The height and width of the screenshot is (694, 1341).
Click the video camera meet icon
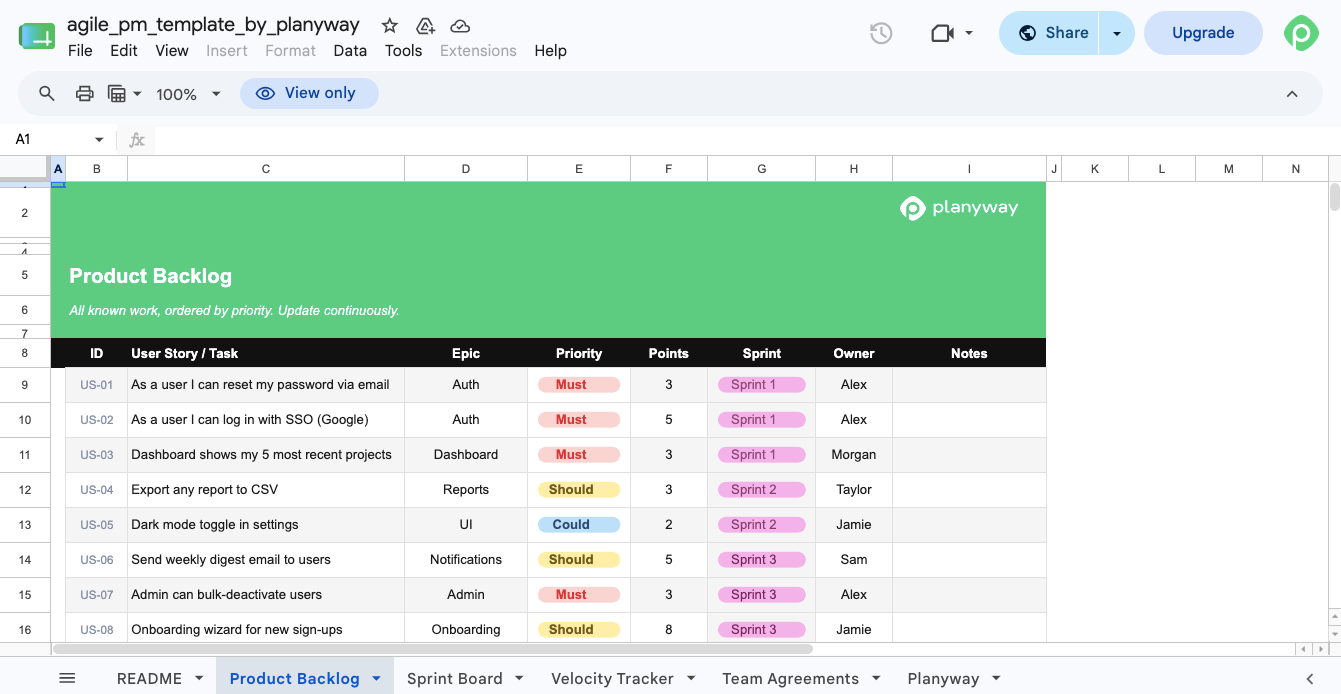pyautogui.click(x=942, y=33)
